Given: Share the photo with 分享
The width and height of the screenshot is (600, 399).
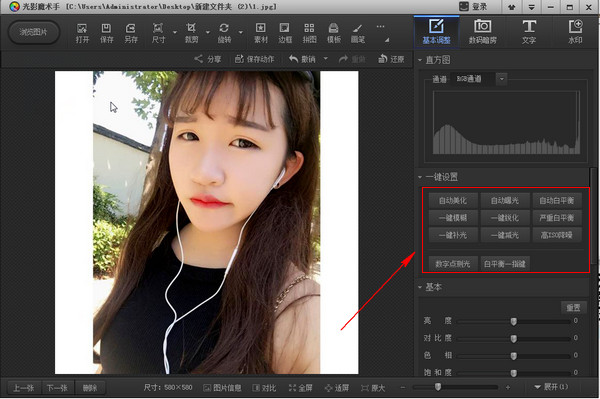Looking at the screenshot, I should pyautogui.click(x=208, y=59).
